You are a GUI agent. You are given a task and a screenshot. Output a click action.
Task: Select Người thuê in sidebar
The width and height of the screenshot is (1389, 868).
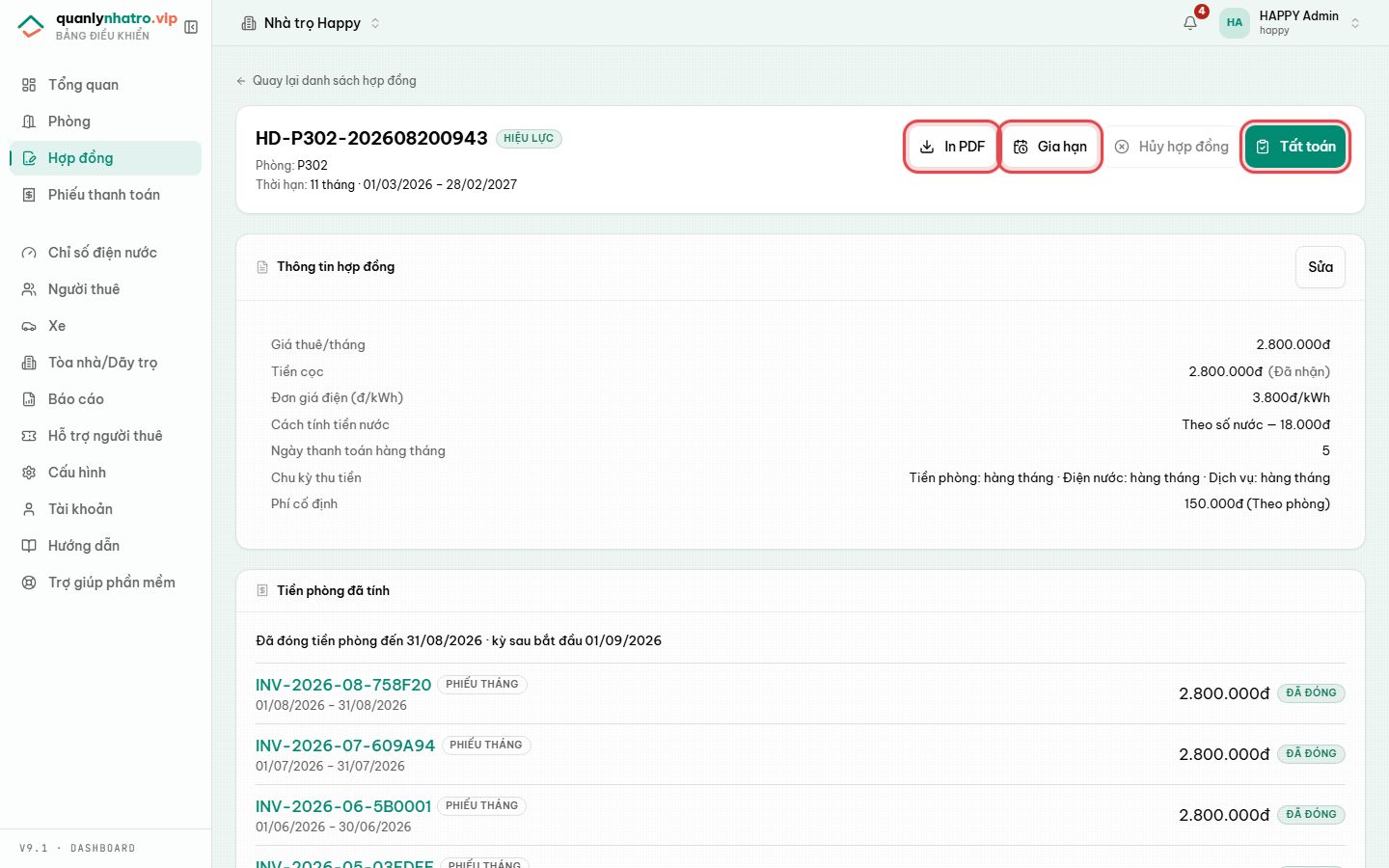pyautogui.click(x=106, y=289)
